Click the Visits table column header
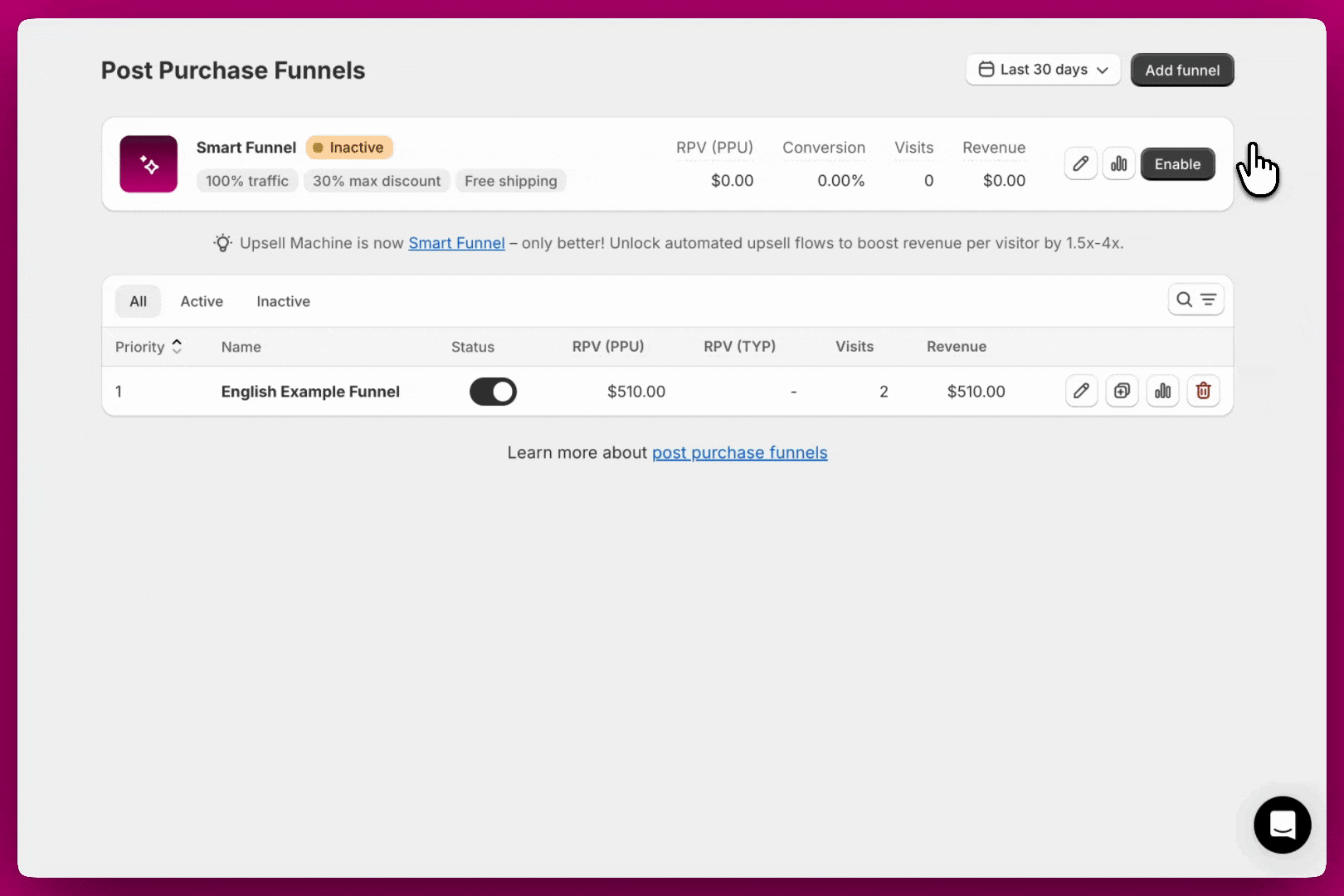Screen dimensions: 1344x896 pyautogui.click(x=855, y=346)
